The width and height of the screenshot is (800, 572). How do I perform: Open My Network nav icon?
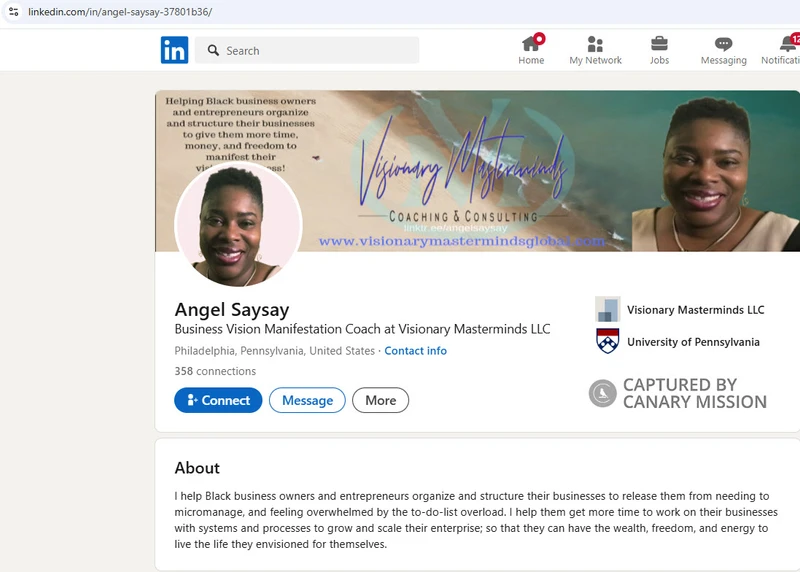tap(595, 44)
